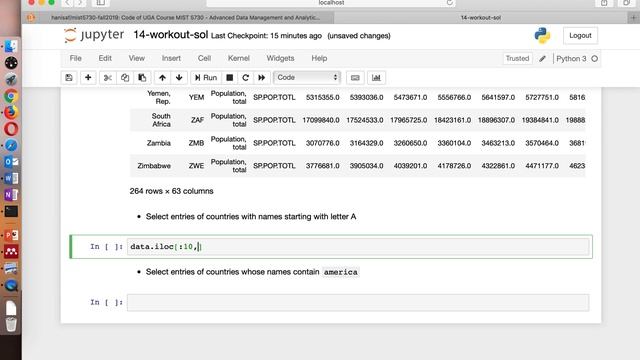Click the ZAF country code cell

click(x=197, y=120)
